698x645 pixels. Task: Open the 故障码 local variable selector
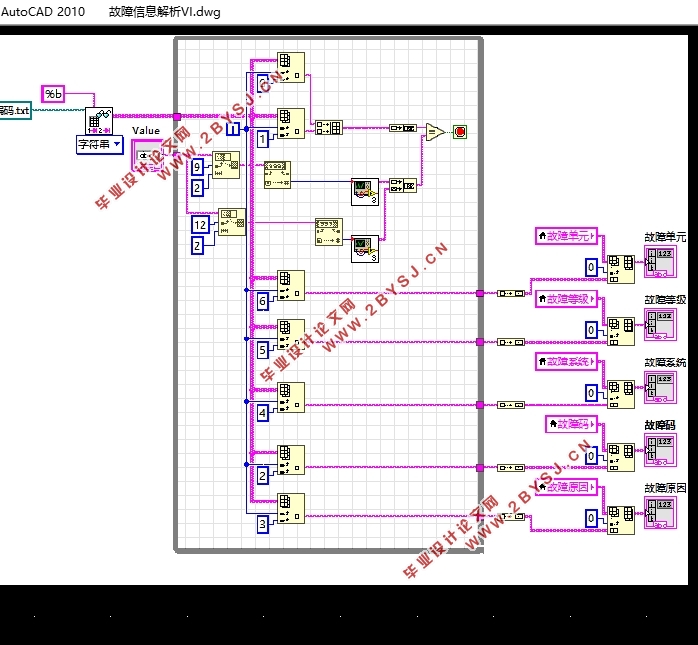click(x=572, y=424)
